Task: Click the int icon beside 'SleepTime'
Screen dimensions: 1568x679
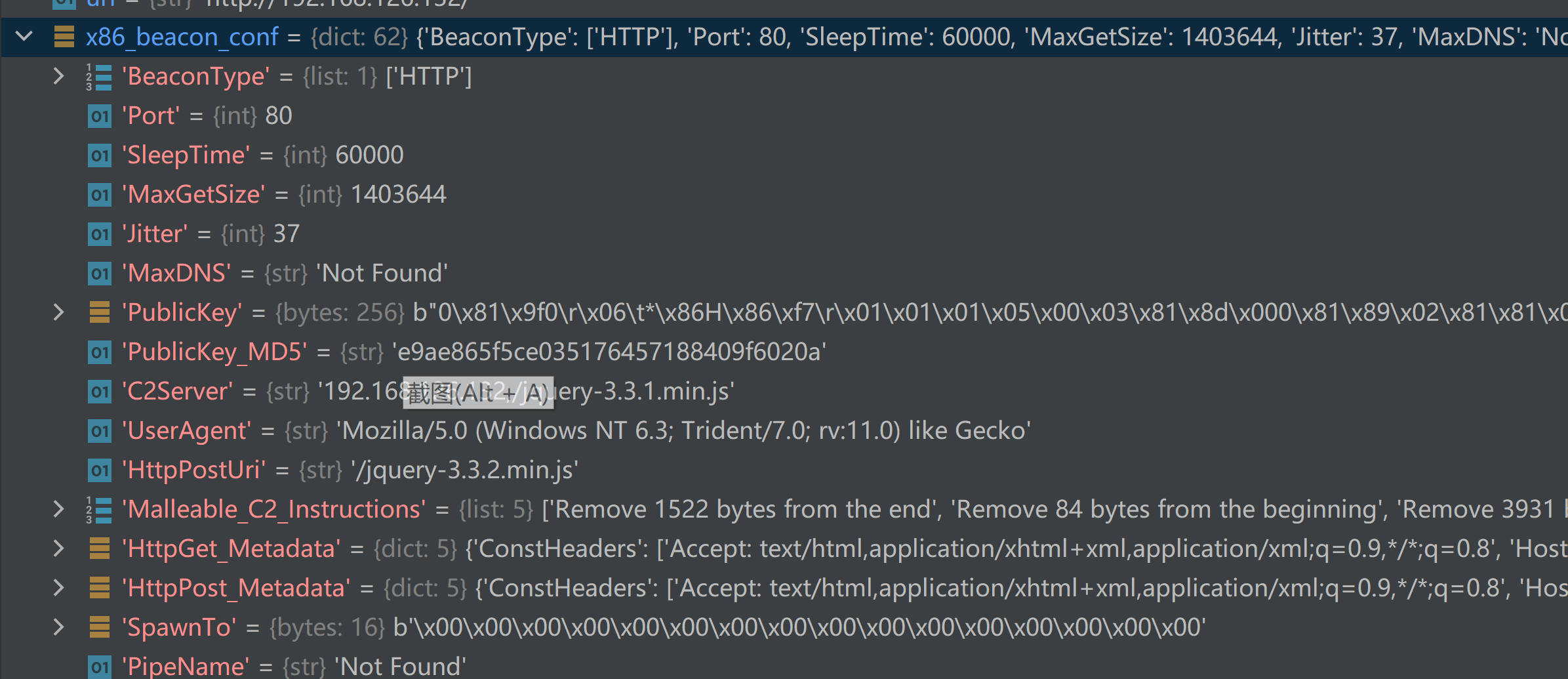Action: tap(100, 155)
